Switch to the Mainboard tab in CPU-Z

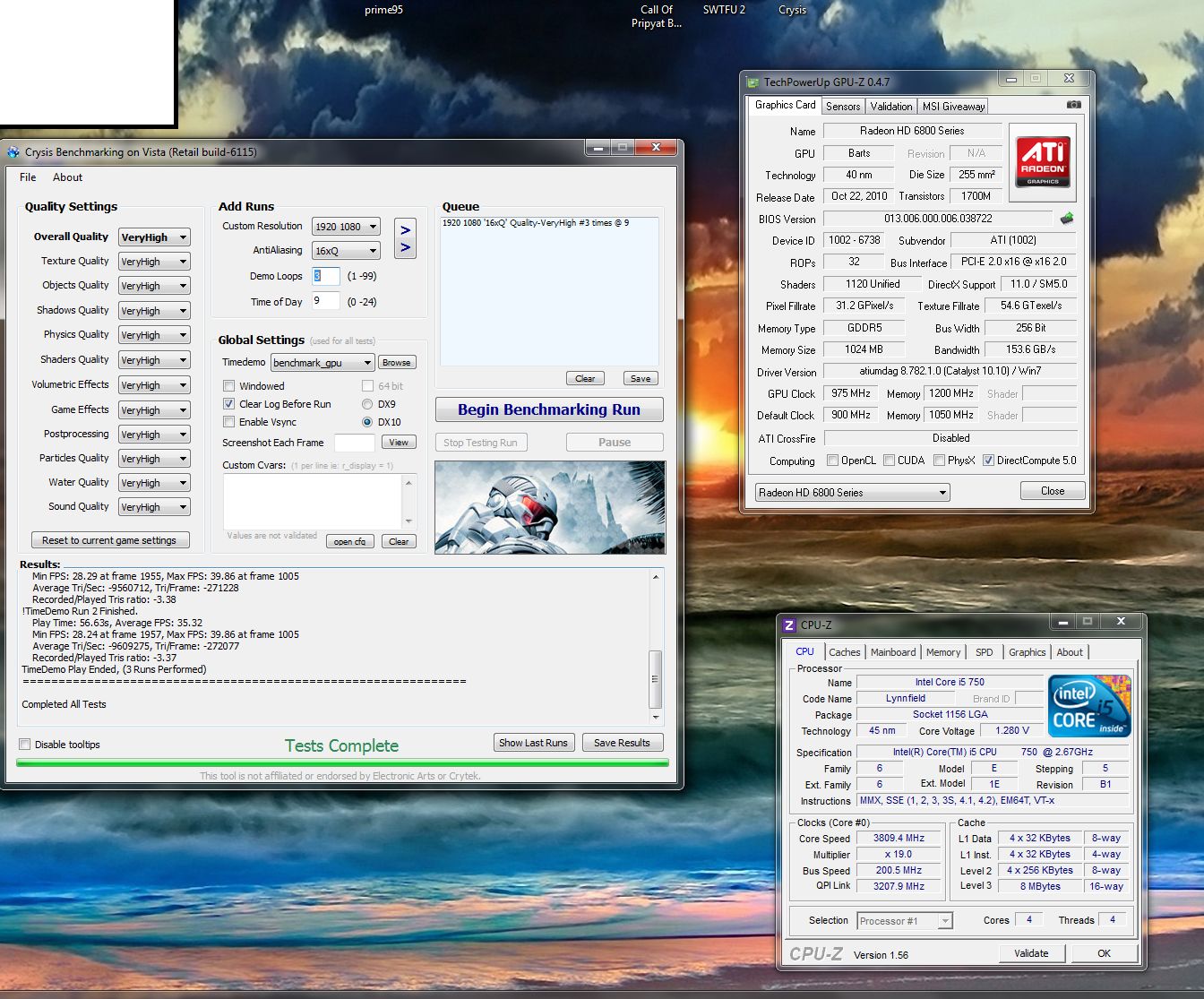(893, 652)
